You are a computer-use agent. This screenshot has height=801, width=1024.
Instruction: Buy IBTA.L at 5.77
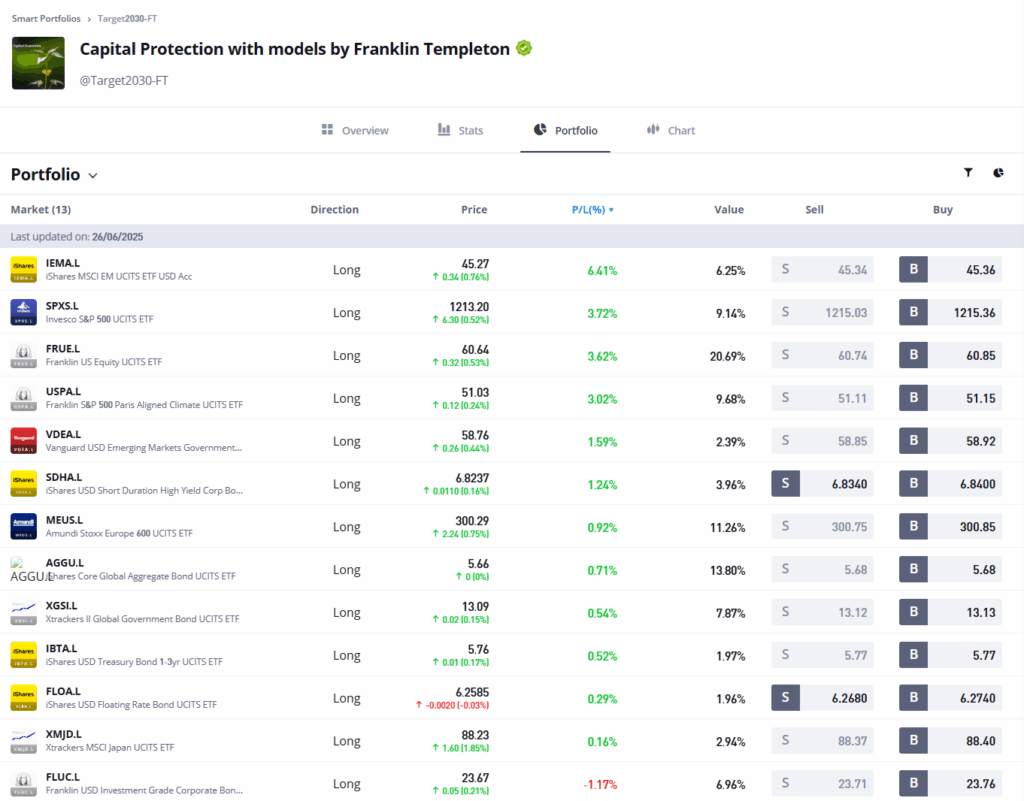click(x=950, y=655)
